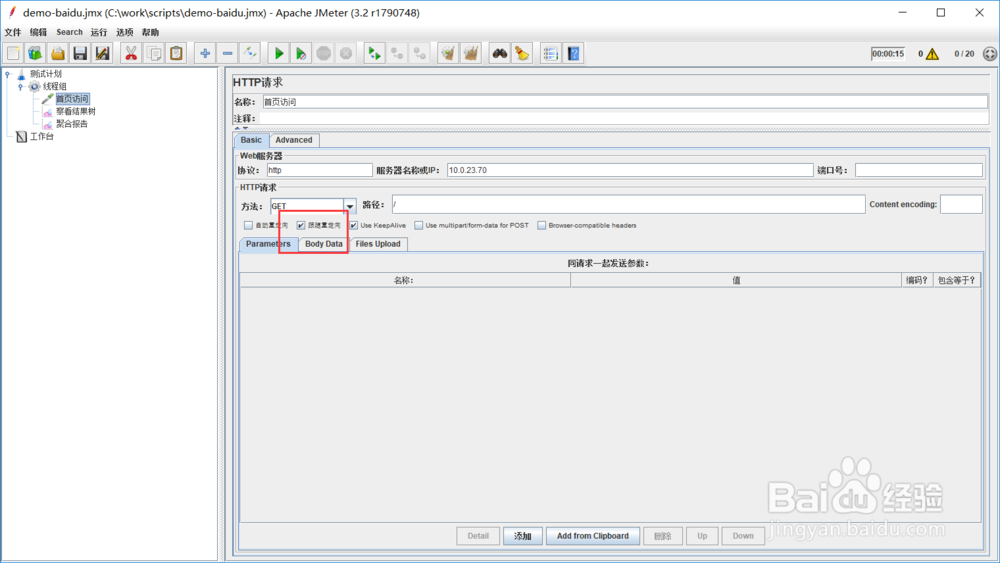Click the Paste clipboard icon
Viewport: 1000px width, 563px height.
[x=176, y=54]
